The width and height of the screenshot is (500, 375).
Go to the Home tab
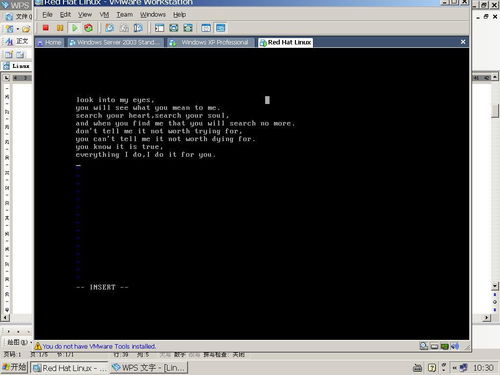(x=49, y=42)
